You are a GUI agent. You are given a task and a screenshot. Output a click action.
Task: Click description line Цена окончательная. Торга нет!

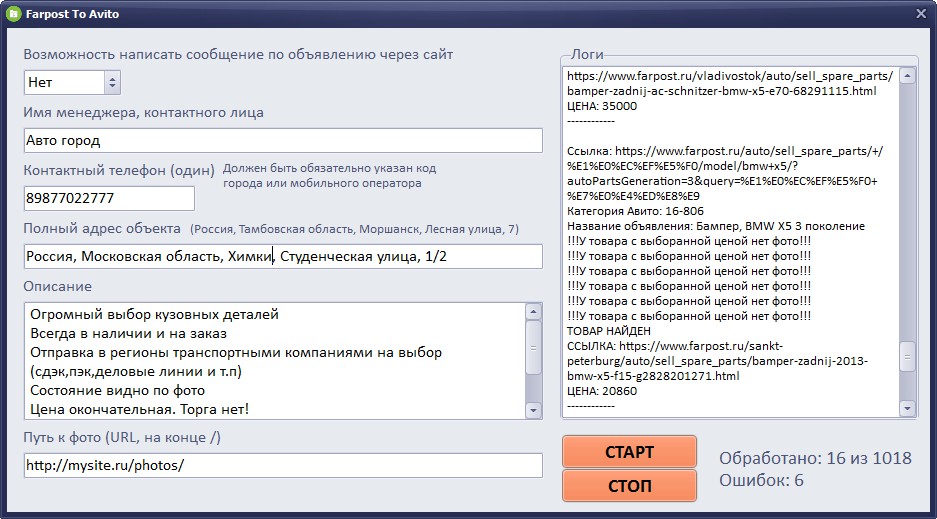(x=139, y=409)
